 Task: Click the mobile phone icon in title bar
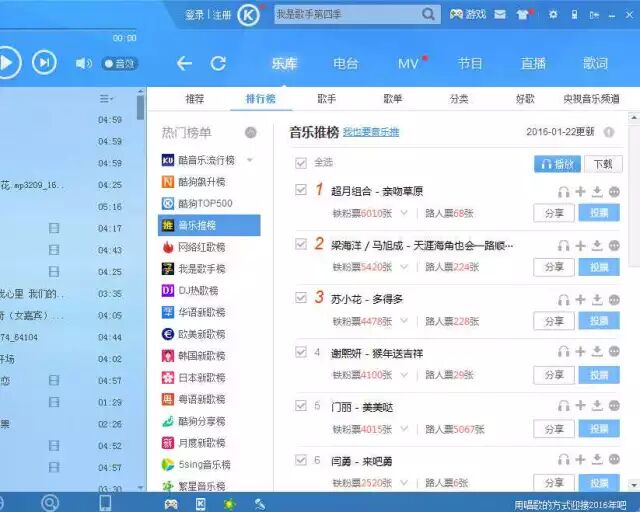(574, 15)
